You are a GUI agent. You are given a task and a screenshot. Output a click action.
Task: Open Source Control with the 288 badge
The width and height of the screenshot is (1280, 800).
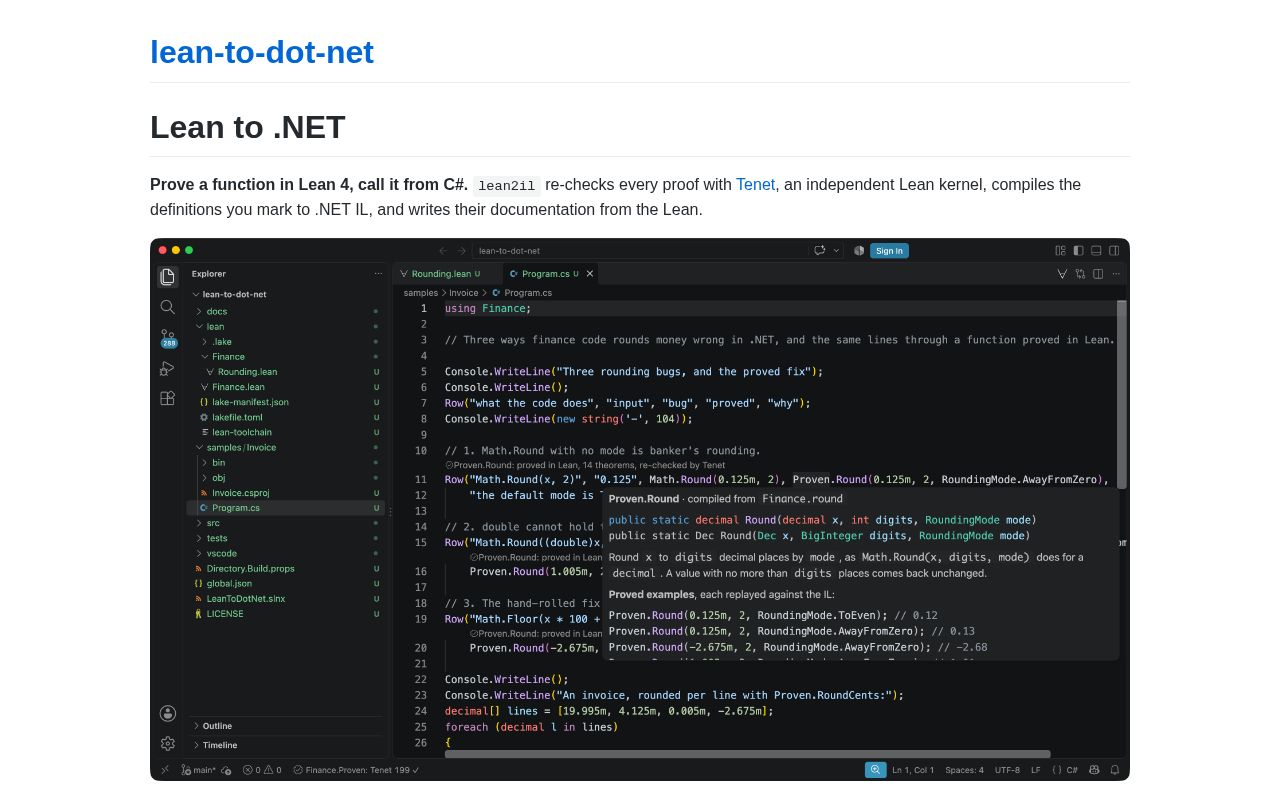click(x=168, y=338)
